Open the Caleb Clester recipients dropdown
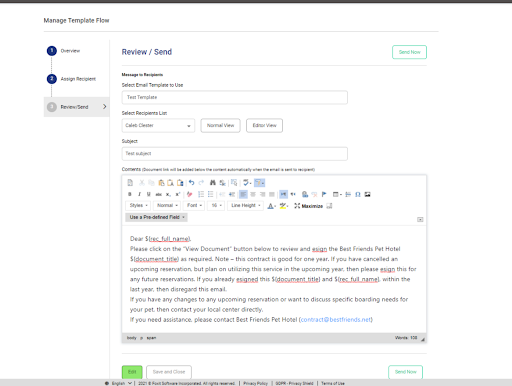This screenshot has height=386, width=512. pos(158,126)
